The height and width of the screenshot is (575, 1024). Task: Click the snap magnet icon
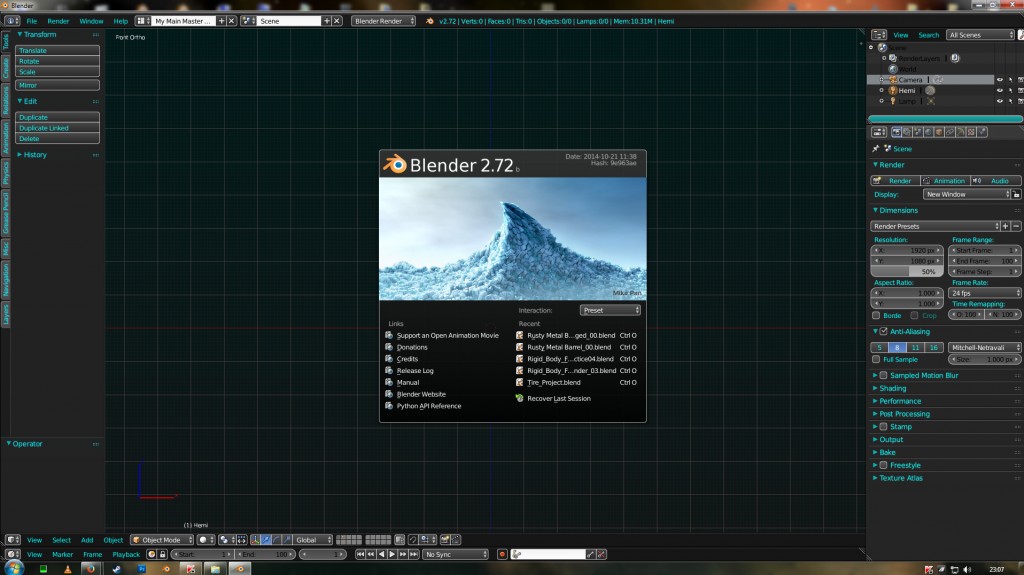(x=413, y=540)
